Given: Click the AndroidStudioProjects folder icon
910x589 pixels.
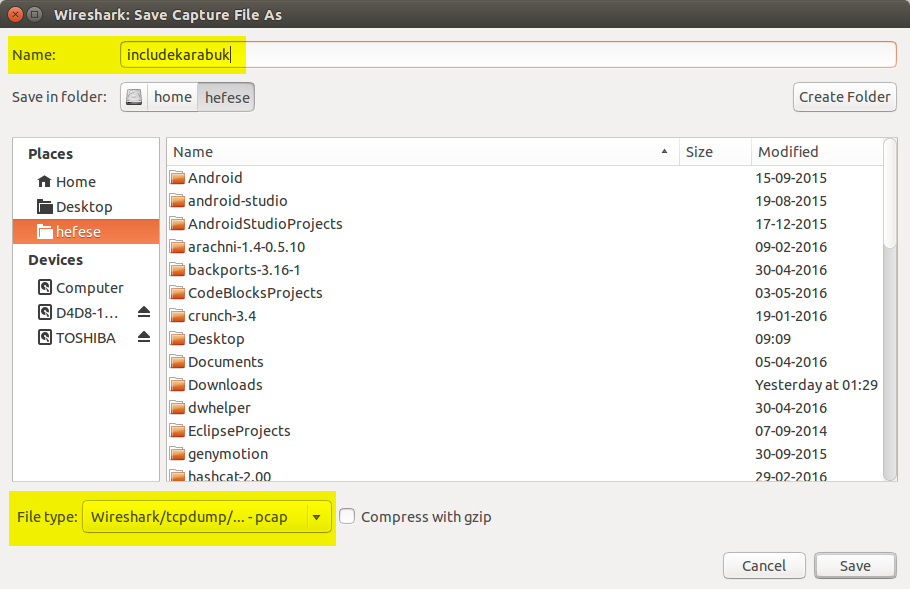Looking at the screenshot, I should [178, 224].
